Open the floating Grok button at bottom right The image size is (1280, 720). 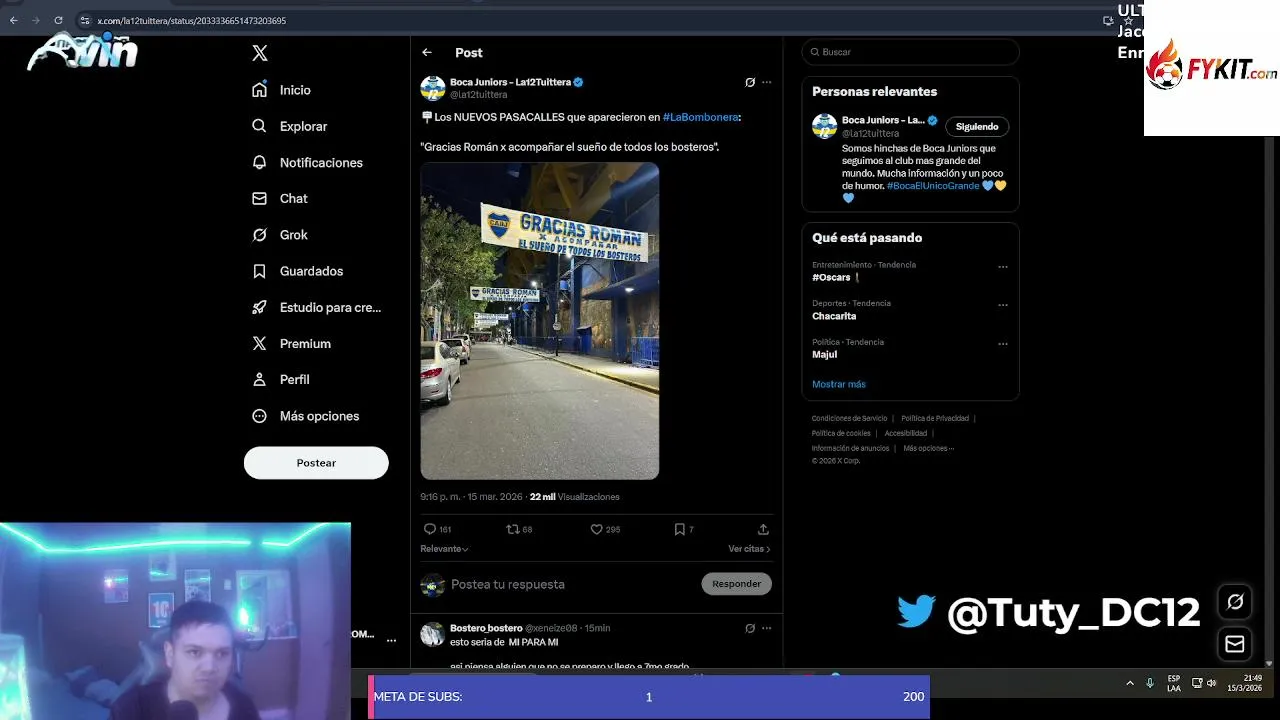(x=1235, y=601)
